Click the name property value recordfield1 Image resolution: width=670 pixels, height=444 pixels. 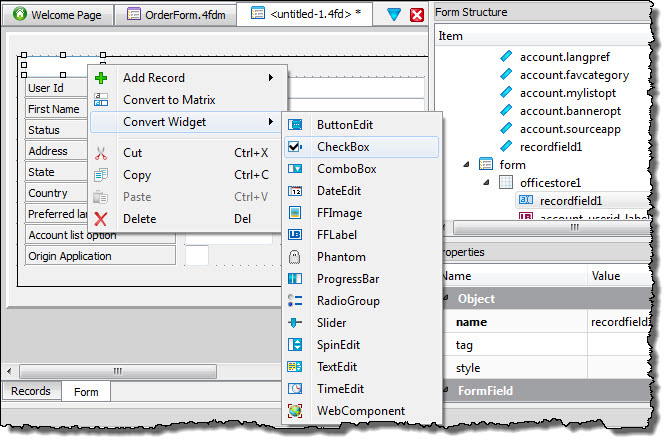(620, 322)
